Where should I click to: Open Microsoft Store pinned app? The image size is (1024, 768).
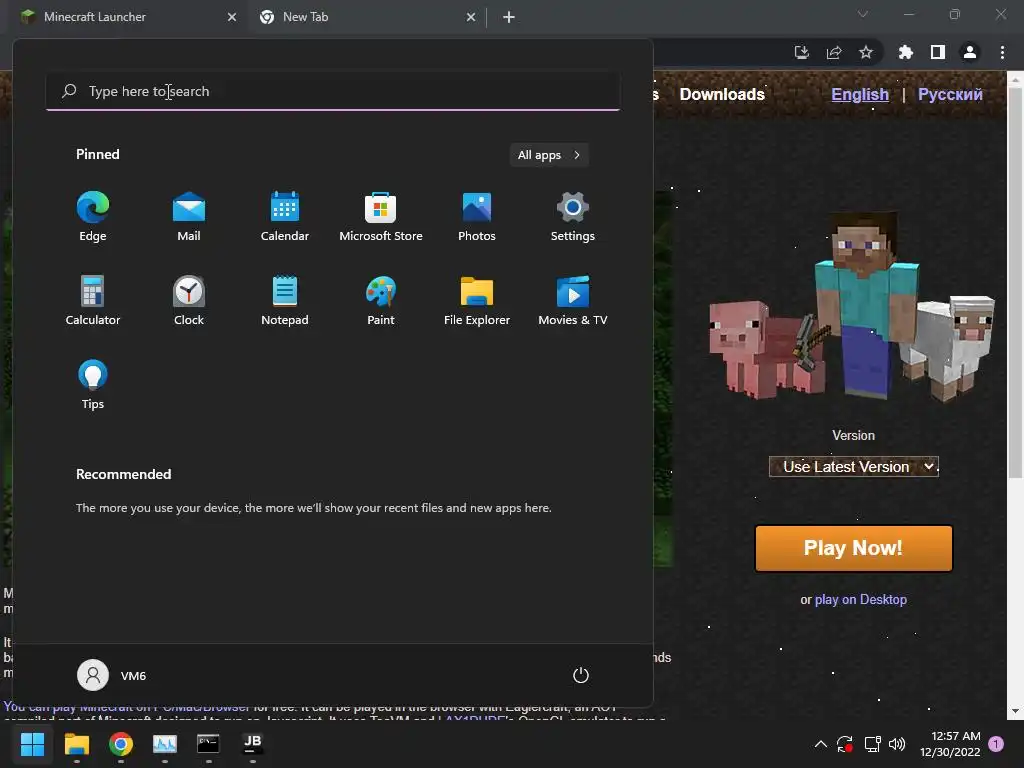tap(381, 217)
